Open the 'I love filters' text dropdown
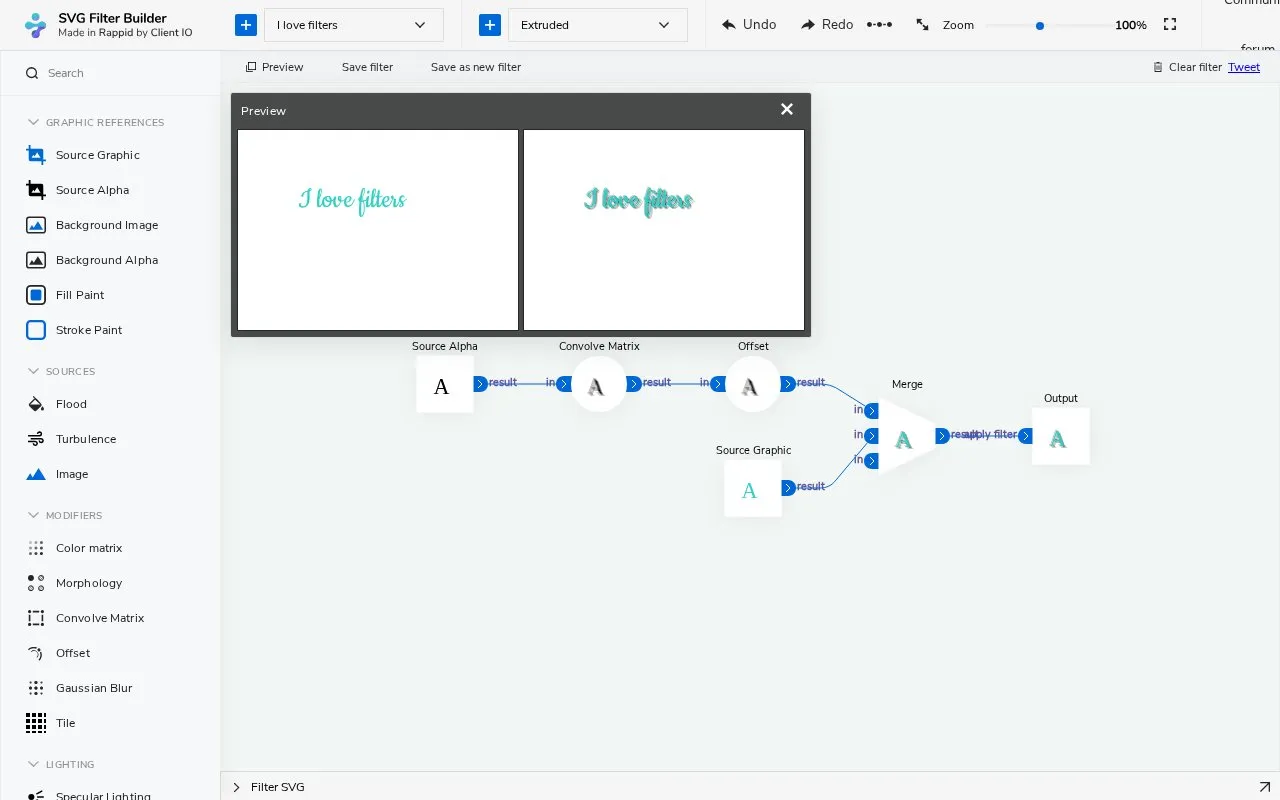 pos(354,25)
